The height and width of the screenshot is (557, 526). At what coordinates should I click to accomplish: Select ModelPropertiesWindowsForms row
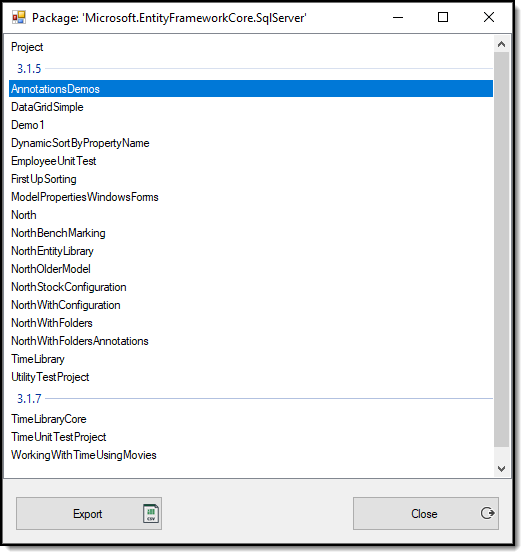coord(251,197)
